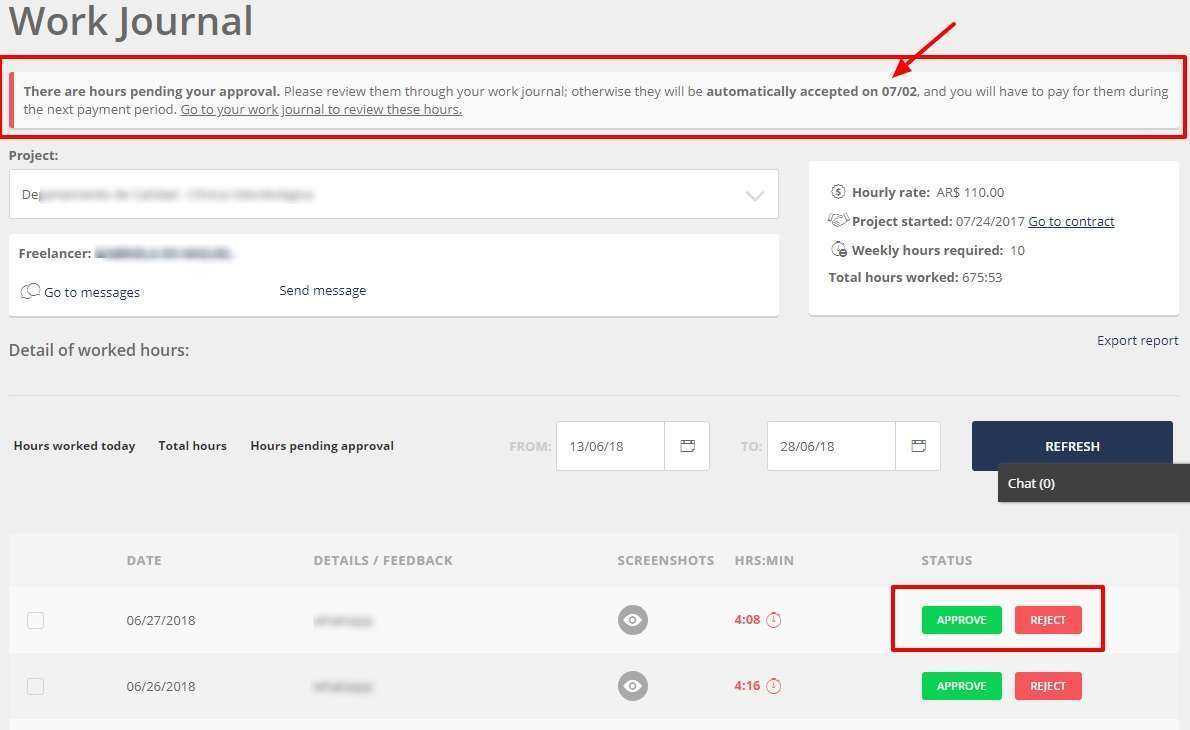The width and height of the screenshot is (1190, 730).
Task: Switch to Total hours tab
Action: point(192,446)
